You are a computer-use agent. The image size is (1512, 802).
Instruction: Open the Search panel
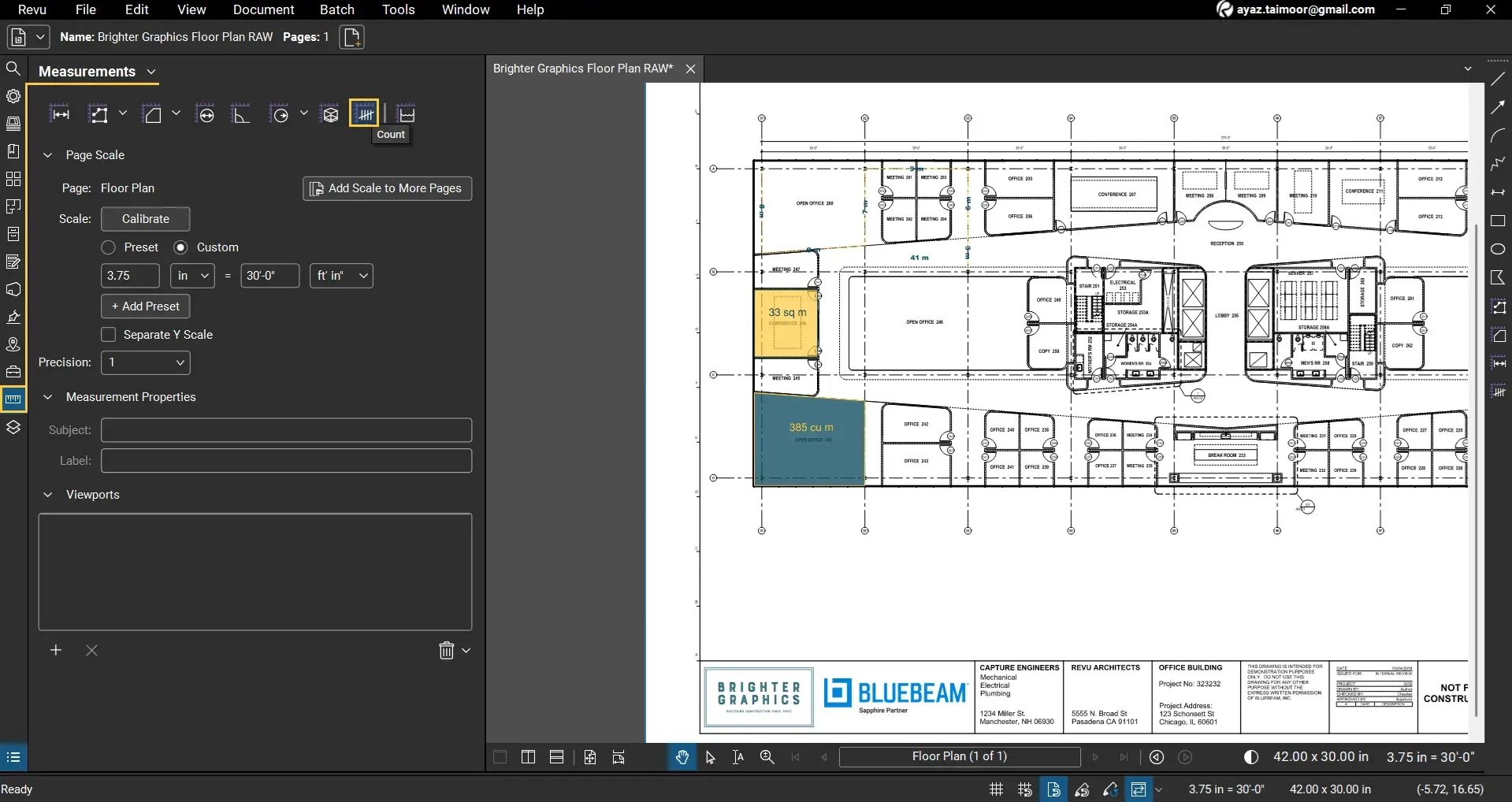[13, 69]
